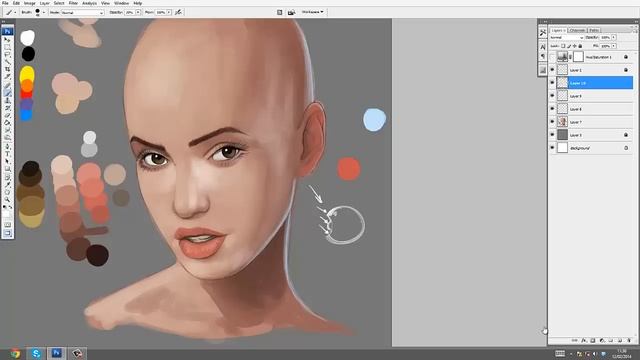
Task: Hide Layer 3 using its eye icon
Action: tap(552, 135)
